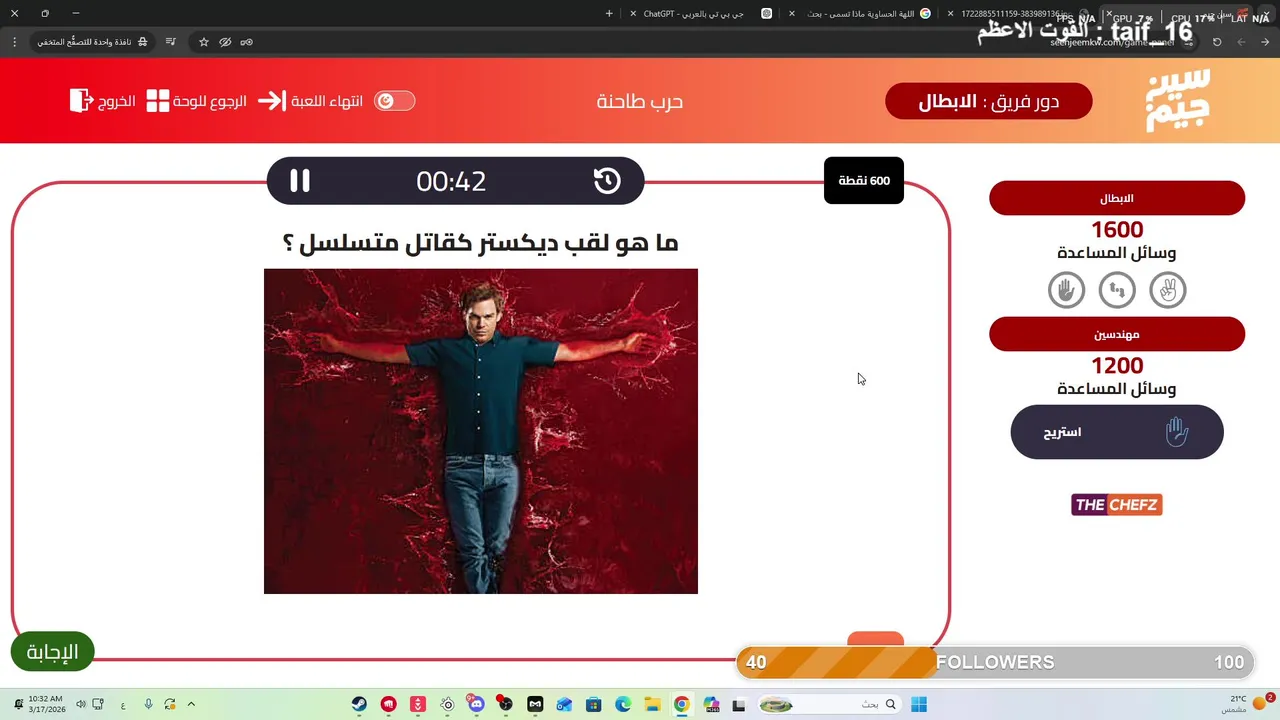The width and height of the screenshot is (1280, 720).
Task: Show hidden system tray icons
Action: [191, 705]
